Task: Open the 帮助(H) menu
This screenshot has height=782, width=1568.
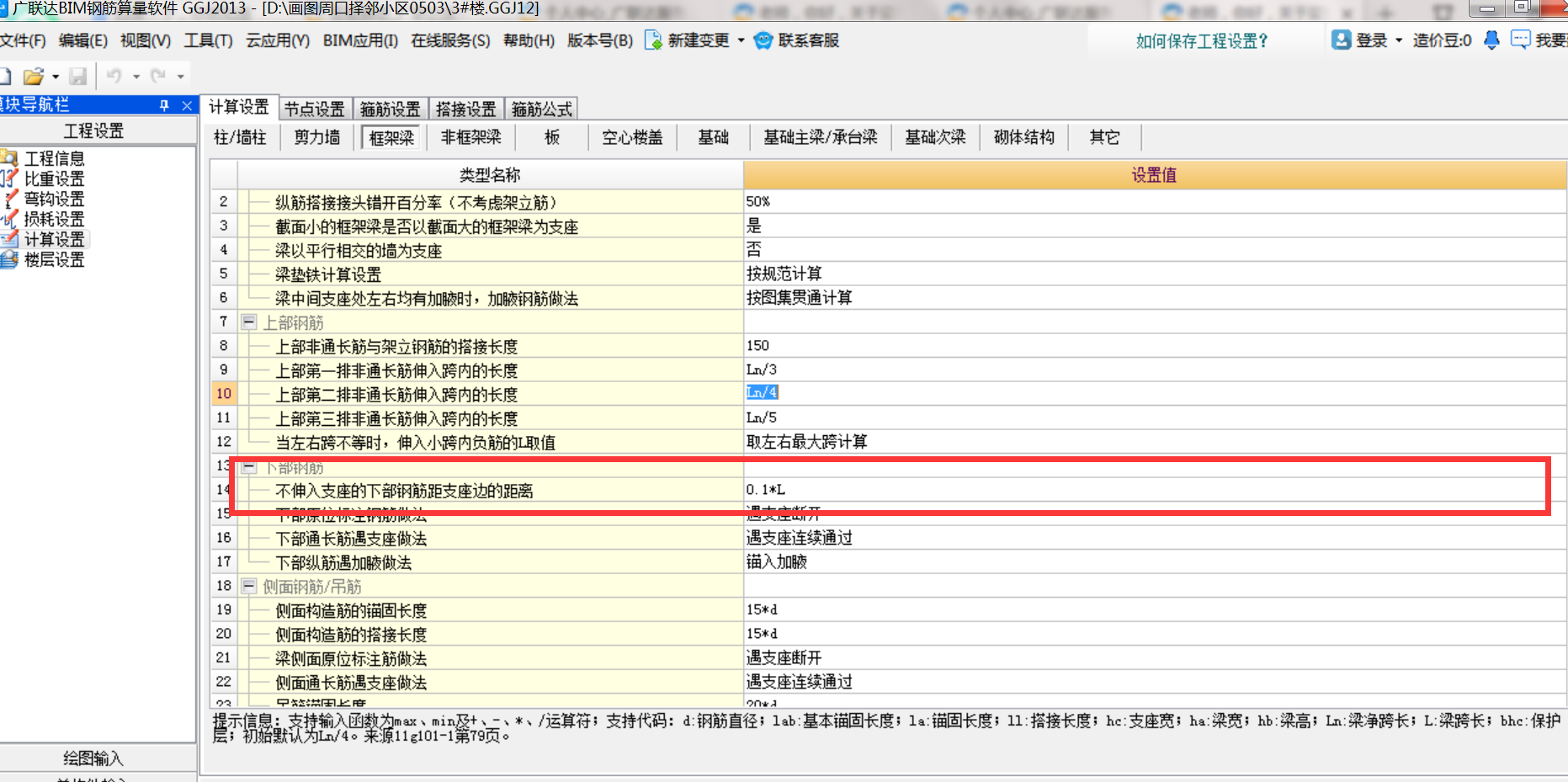Action: click(529, 40)
